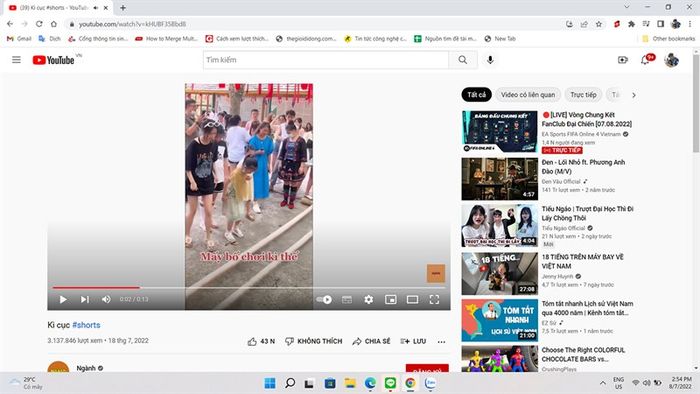
Task: Play the video with the play button
Action: (63, 299)
